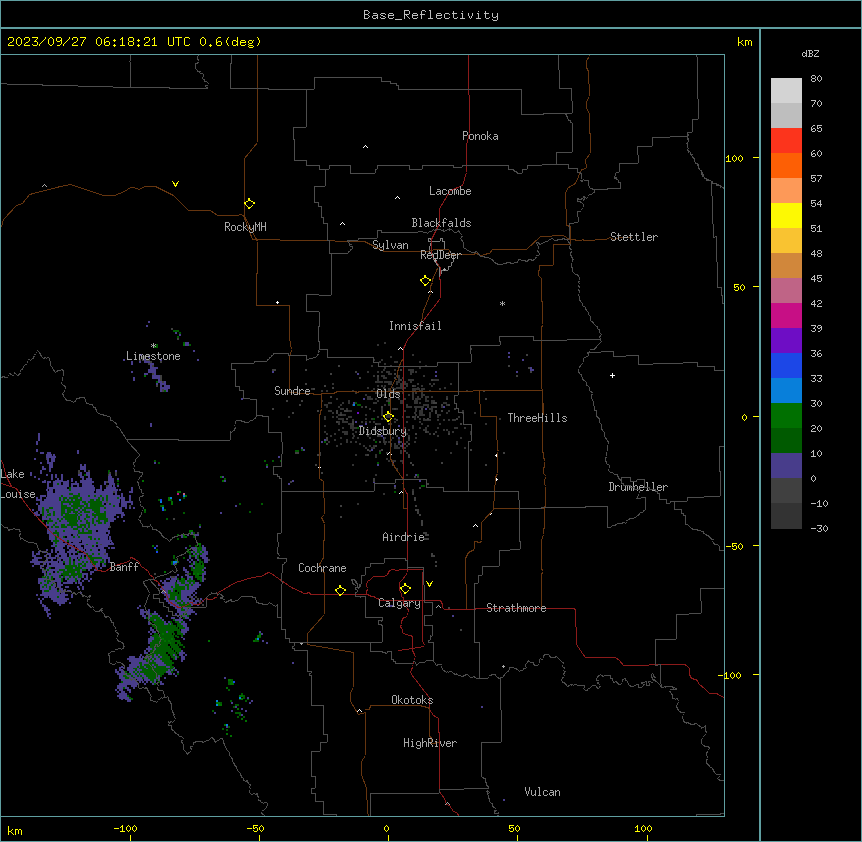Viewport: 862px width, 842px height.
Task: Click the Okotoks label
Action: tap(412, 700)
